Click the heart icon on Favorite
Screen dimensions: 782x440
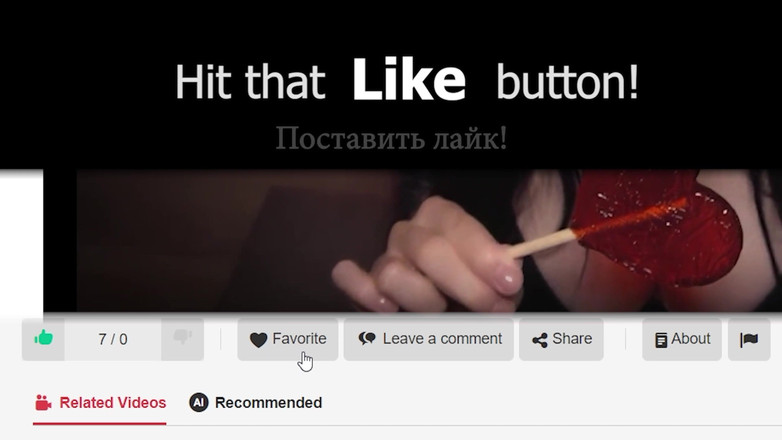click(x=258, y=340)
